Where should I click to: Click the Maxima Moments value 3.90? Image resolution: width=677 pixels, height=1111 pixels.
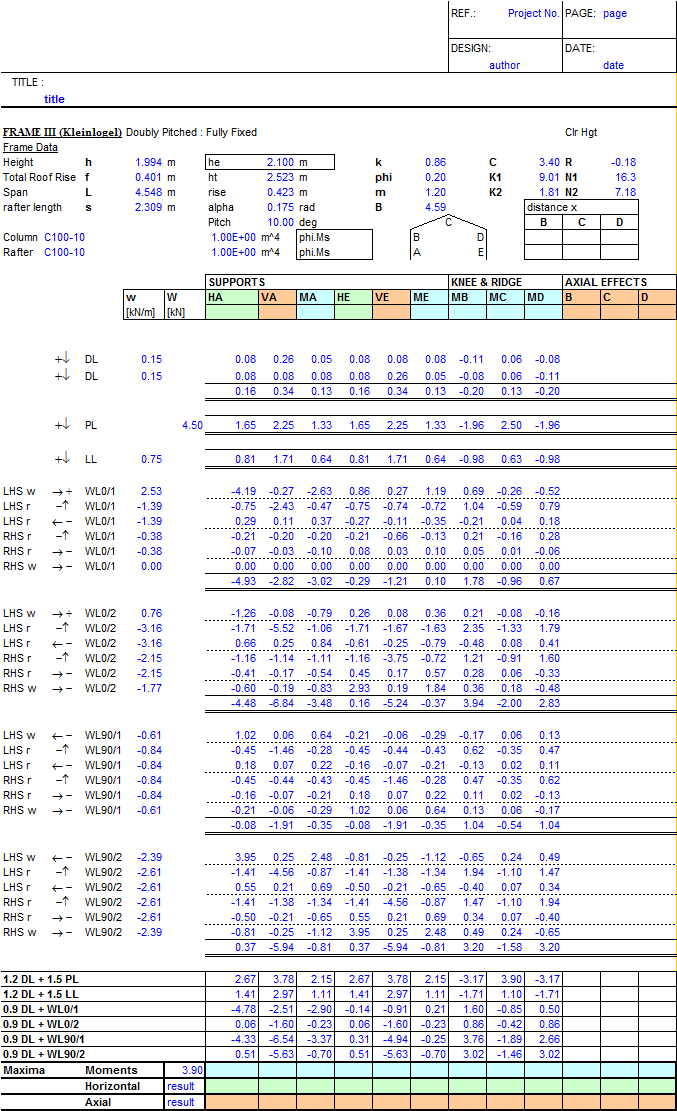[188, 1070]
